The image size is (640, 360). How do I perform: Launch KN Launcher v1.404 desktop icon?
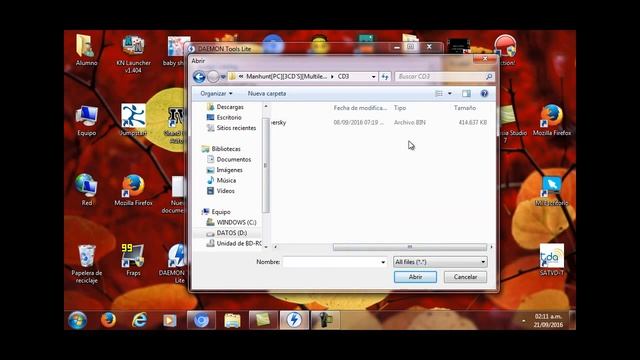coord(133,54)
